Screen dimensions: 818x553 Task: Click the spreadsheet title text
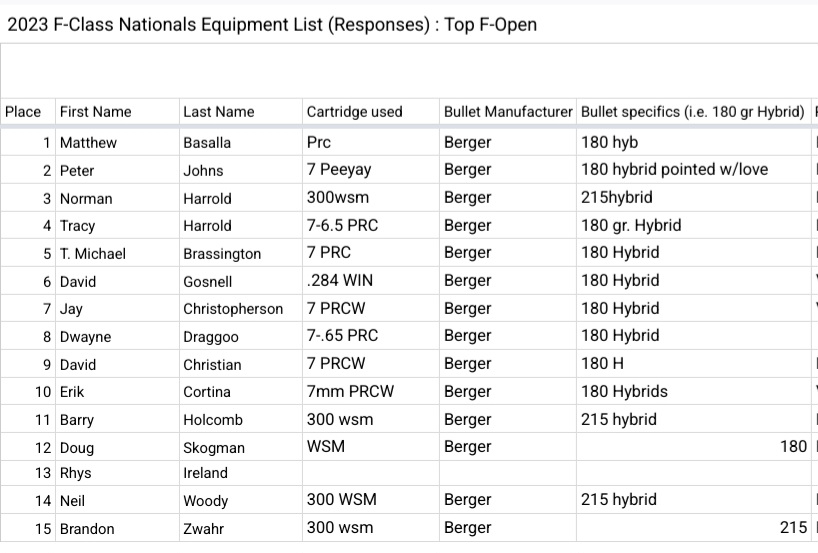click(272, 25)
